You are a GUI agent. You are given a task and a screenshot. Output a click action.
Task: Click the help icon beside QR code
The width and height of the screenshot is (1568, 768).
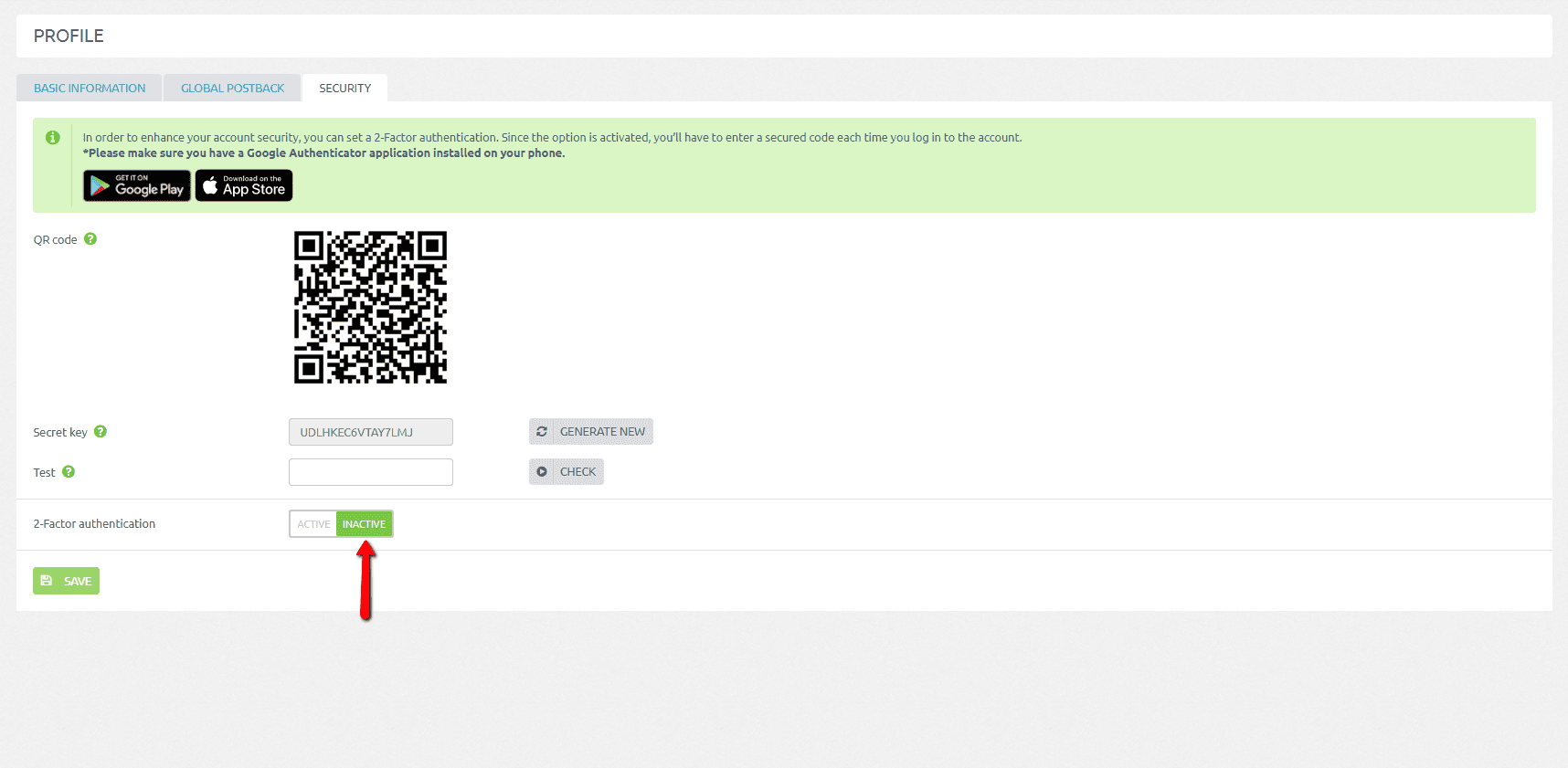click(x=90, y=239)
